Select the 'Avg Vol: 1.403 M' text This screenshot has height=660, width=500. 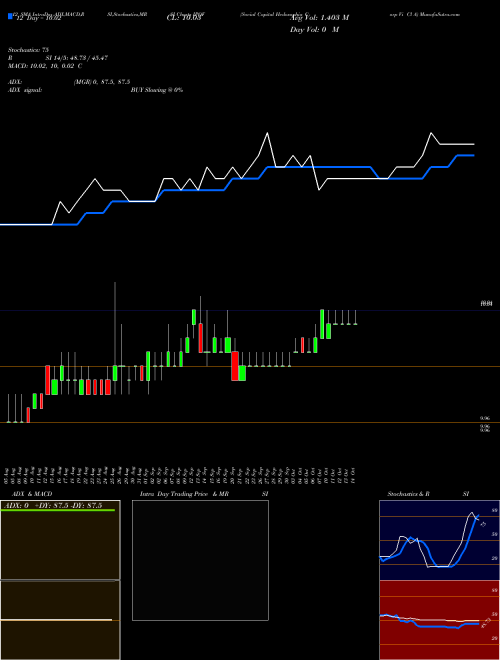(319, 18)
